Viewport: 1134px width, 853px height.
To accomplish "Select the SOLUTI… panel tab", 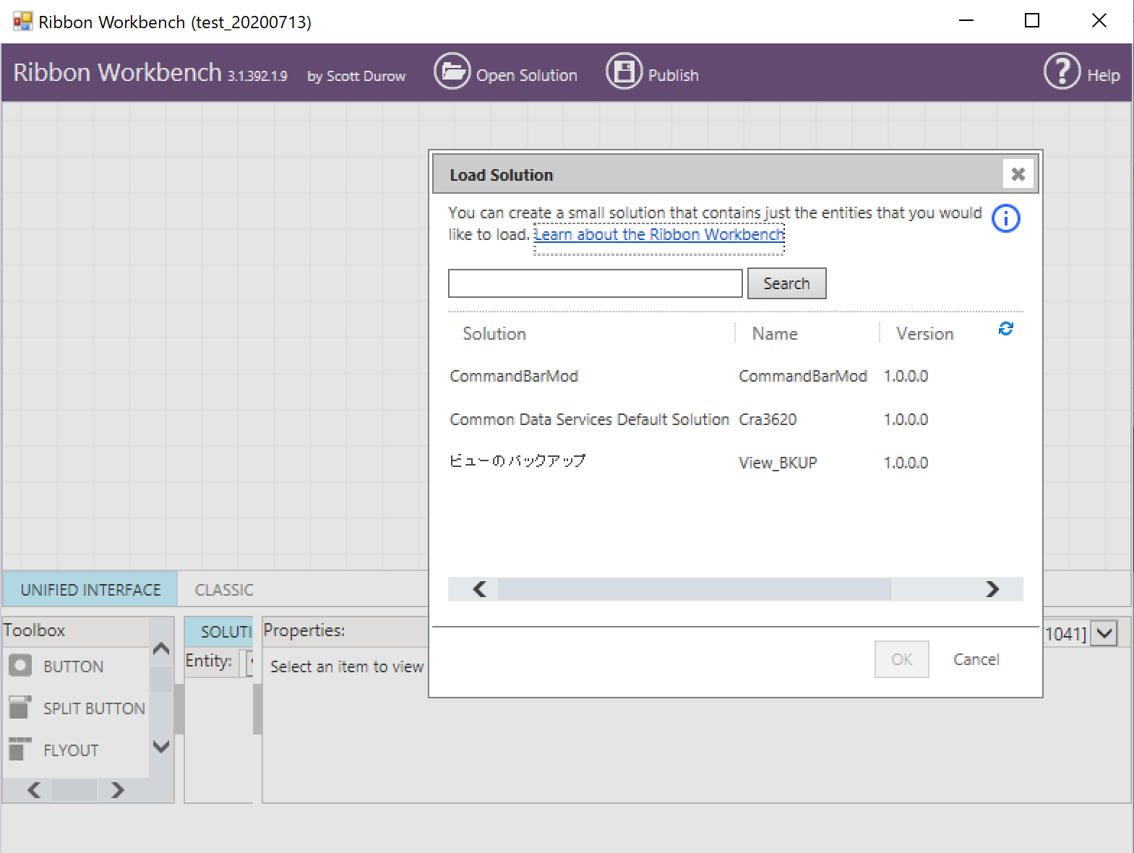I will 219,632.
